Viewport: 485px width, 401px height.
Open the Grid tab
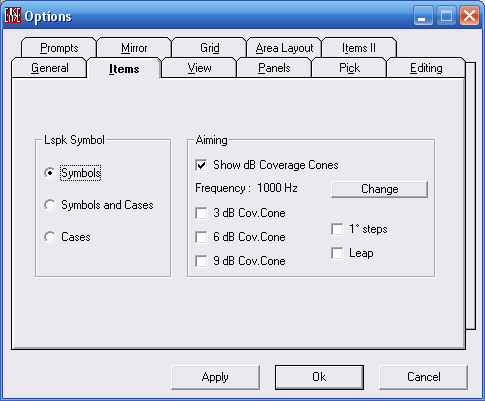point(209,48)
